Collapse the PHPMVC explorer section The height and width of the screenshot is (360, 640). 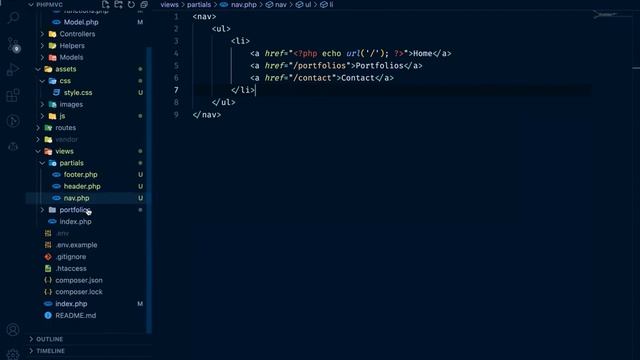(31, 4)
